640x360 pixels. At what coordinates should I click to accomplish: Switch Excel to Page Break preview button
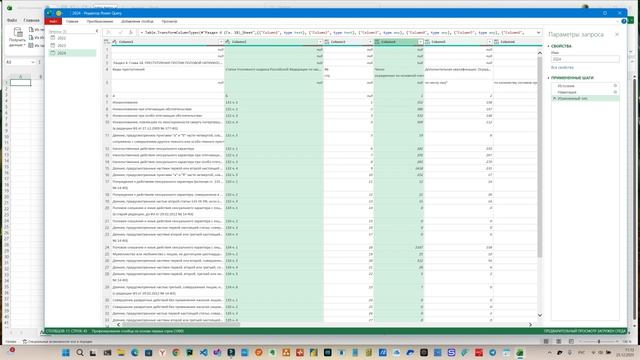[571, 341]
